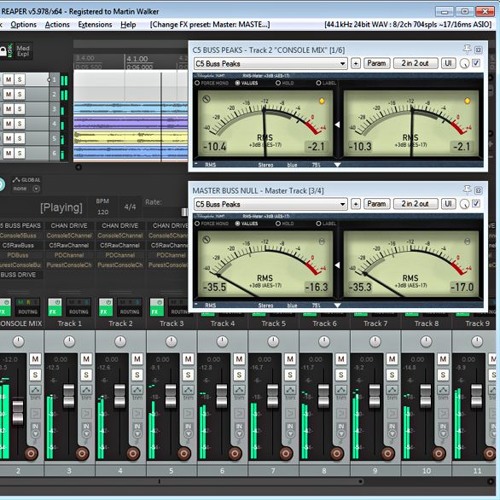Click wet/dry knob in MASTER BUSS NULL window
This screenshot has height=500, width=500.
(x=464, y=204)
